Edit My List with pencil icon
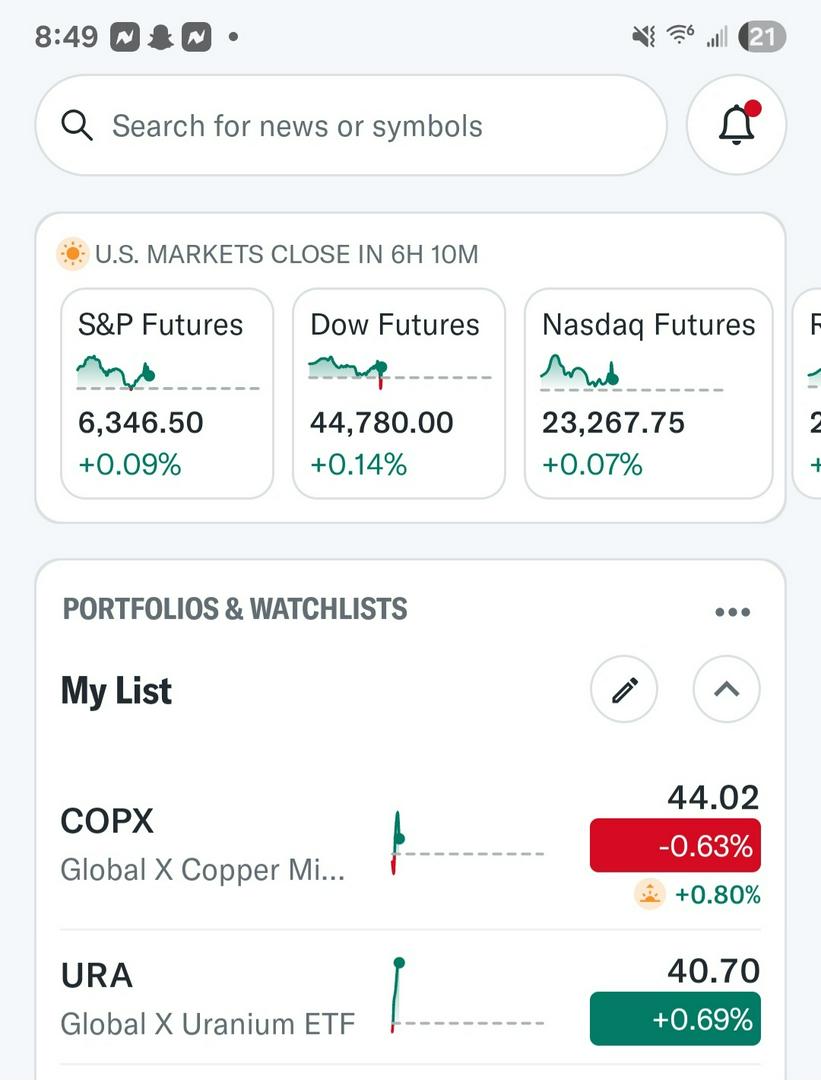Viewport: 821px width, 1080px height. (624, 689)
